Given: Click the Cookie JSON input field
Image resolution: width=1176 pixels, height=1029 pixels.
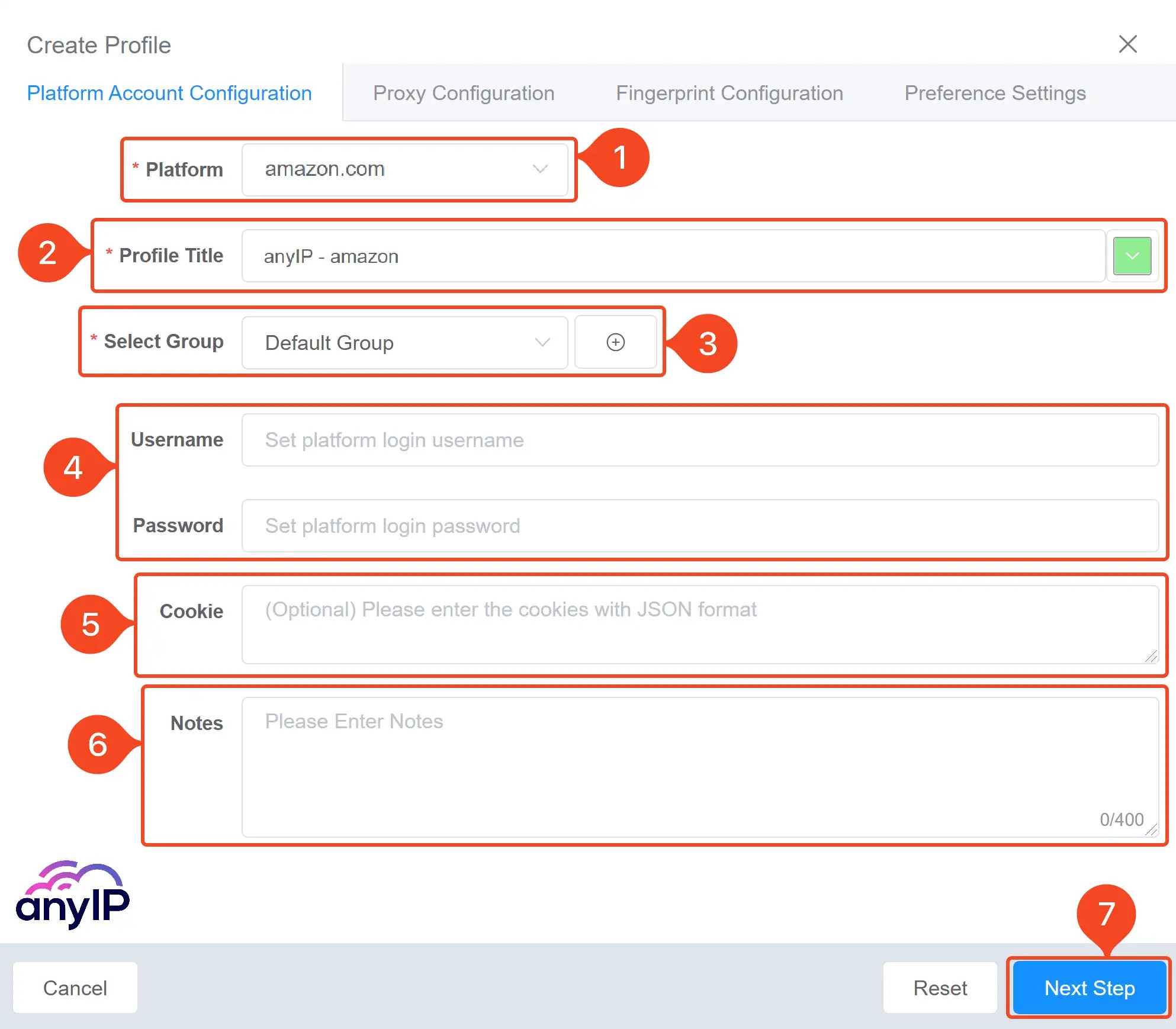Looking at the screenshot, I should [x=693, y=623].
